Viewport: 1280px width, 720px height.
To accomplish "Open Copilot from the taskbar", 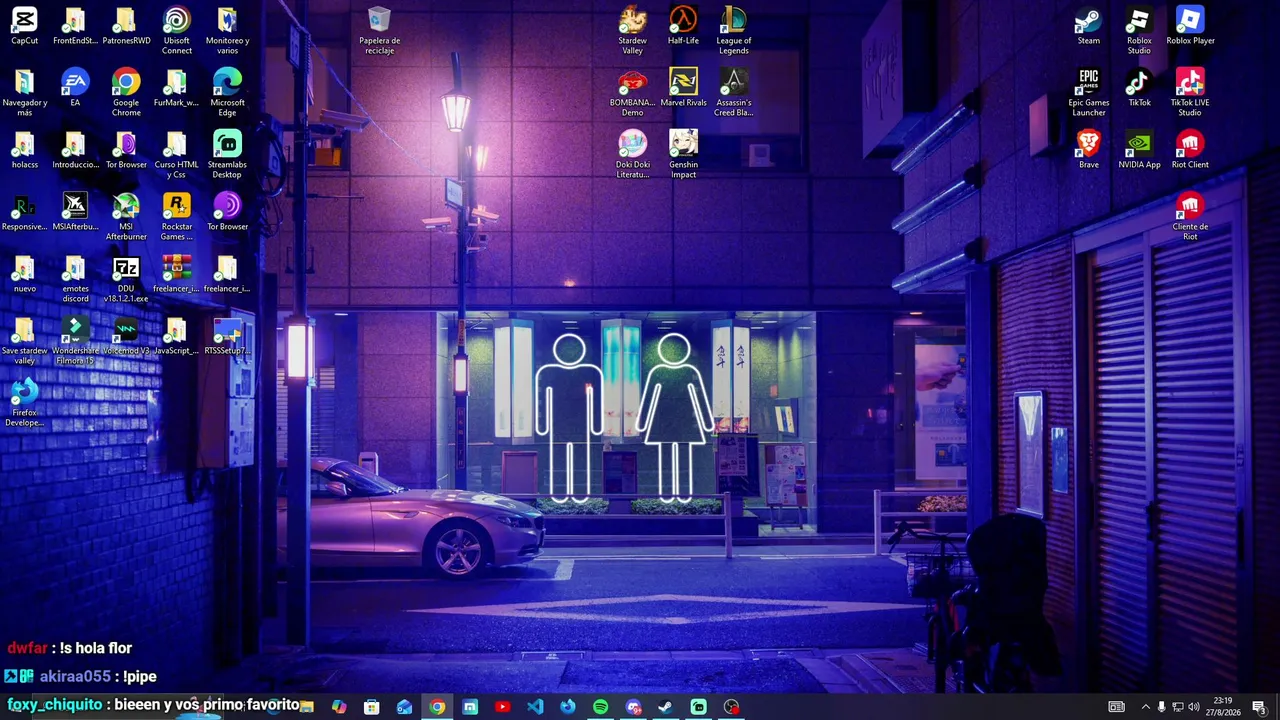I will tap(339, 707).
